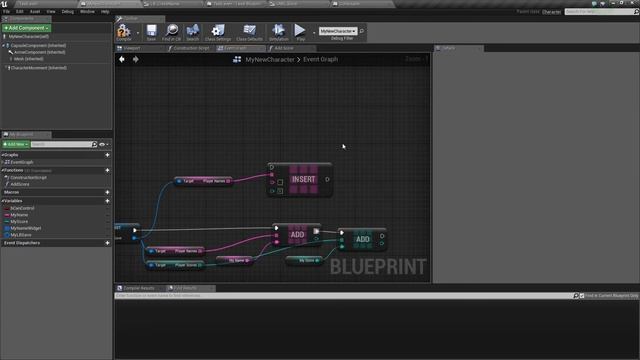Toggle Find in Current Blueprint Only checkbox

pos(582,296)
